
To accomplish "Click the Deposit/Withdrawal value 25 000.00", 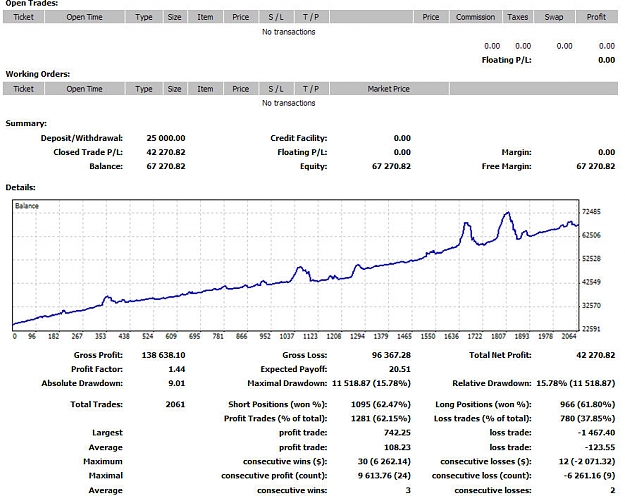I will [166, 138].
